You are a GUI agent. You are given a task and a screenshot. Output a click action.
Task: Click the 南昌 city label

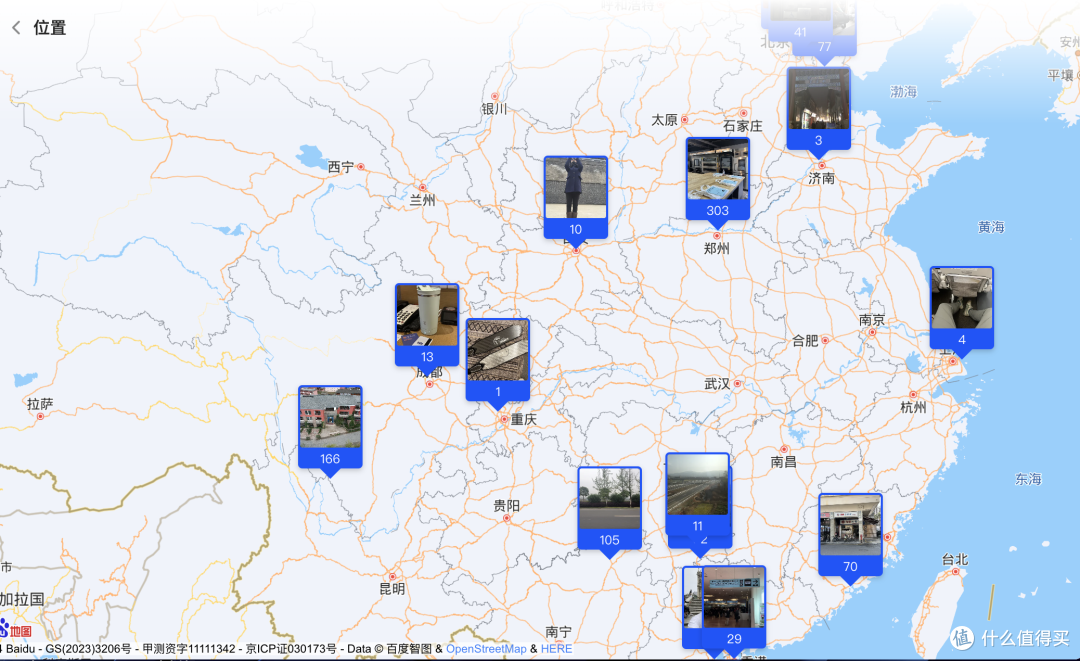click(783, 461)
